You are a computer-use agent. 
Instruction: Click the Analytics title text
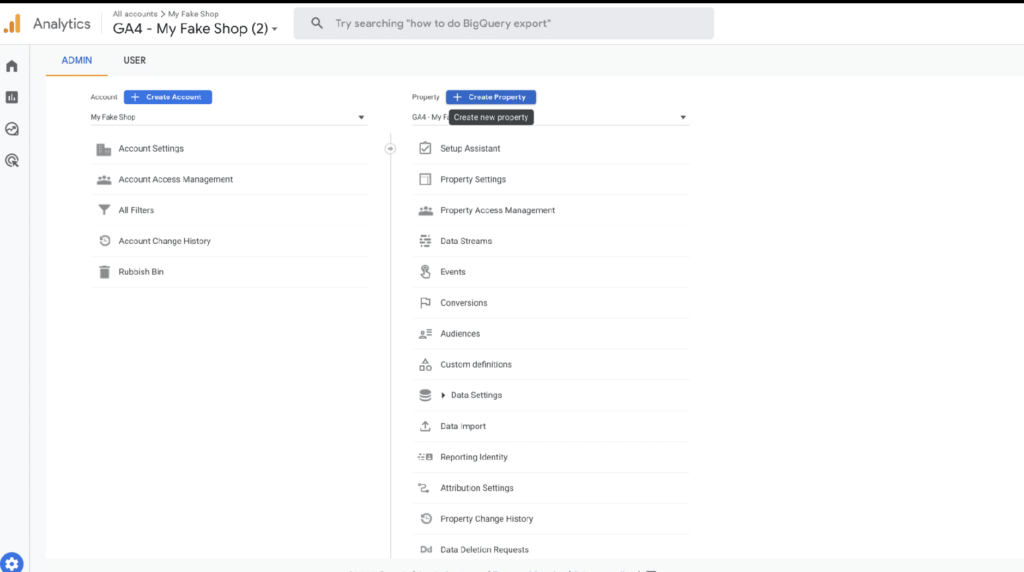61,24
